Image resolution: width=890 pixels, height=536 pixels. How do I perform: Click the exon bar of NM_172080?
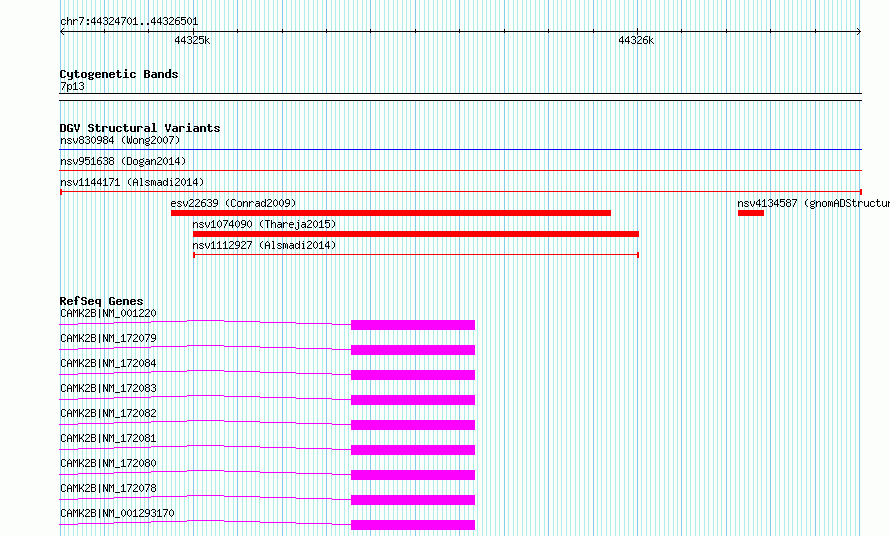click(x=413, y=475)
